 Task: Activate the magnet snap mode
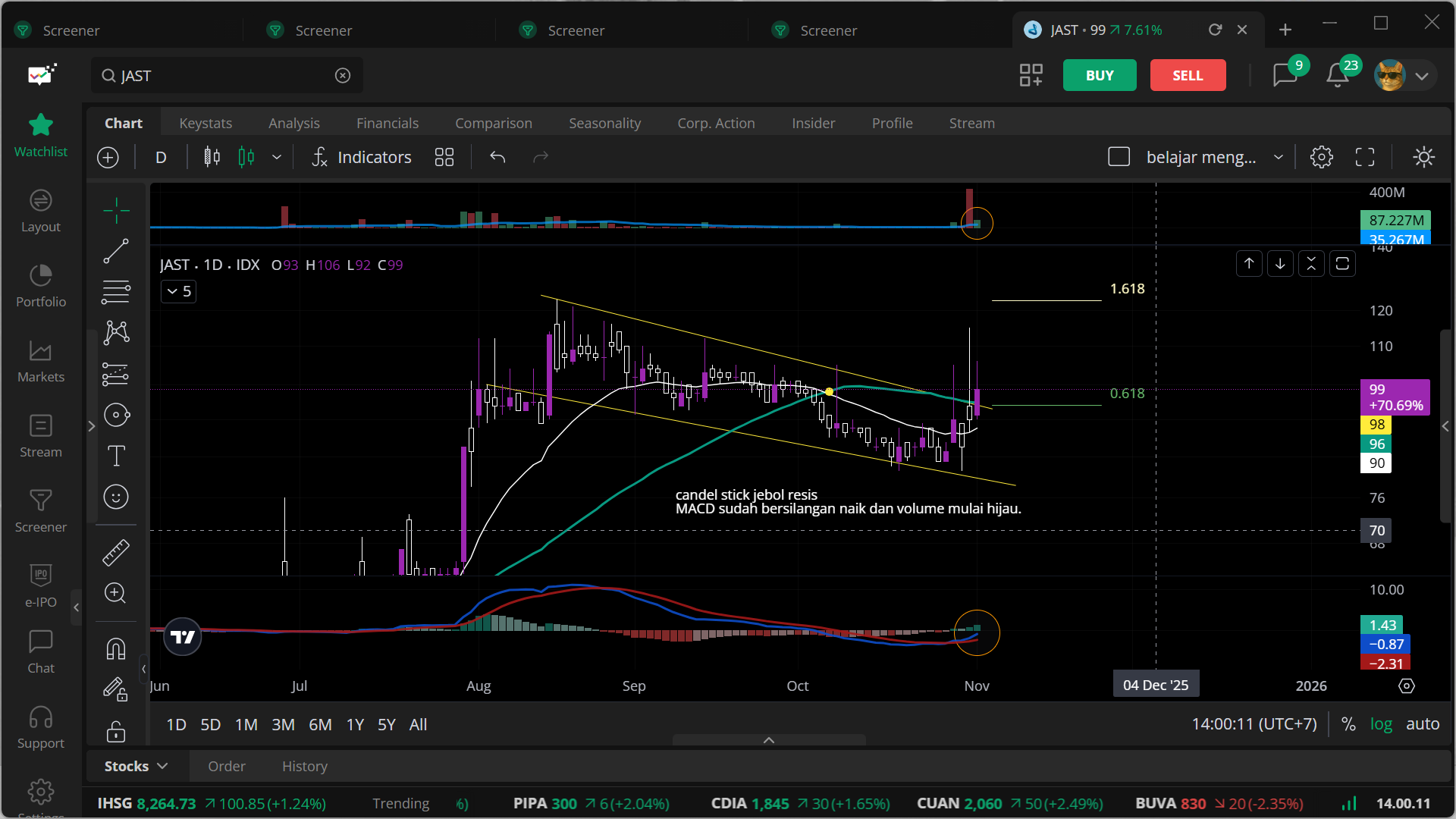tap(116, 649)
